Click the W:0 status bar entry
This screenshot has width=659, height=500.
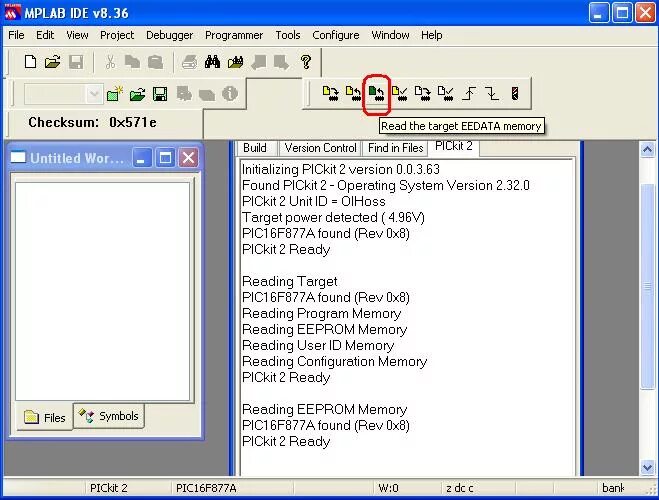388,488
